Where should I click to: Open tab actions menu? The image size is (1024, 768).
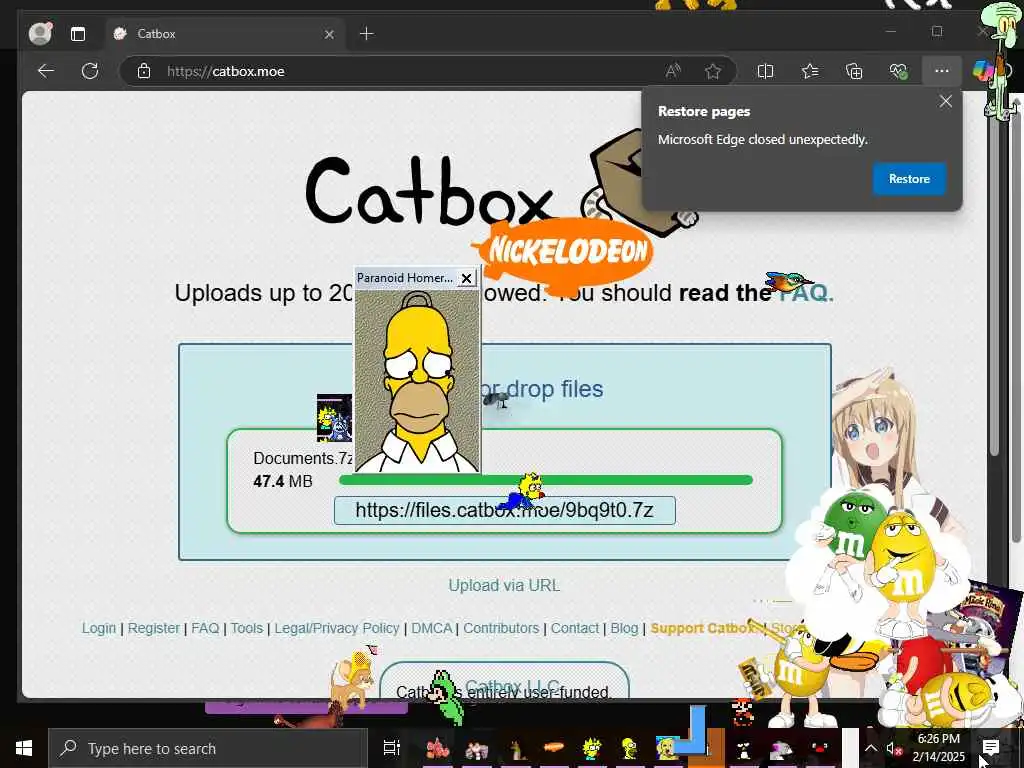78,34
